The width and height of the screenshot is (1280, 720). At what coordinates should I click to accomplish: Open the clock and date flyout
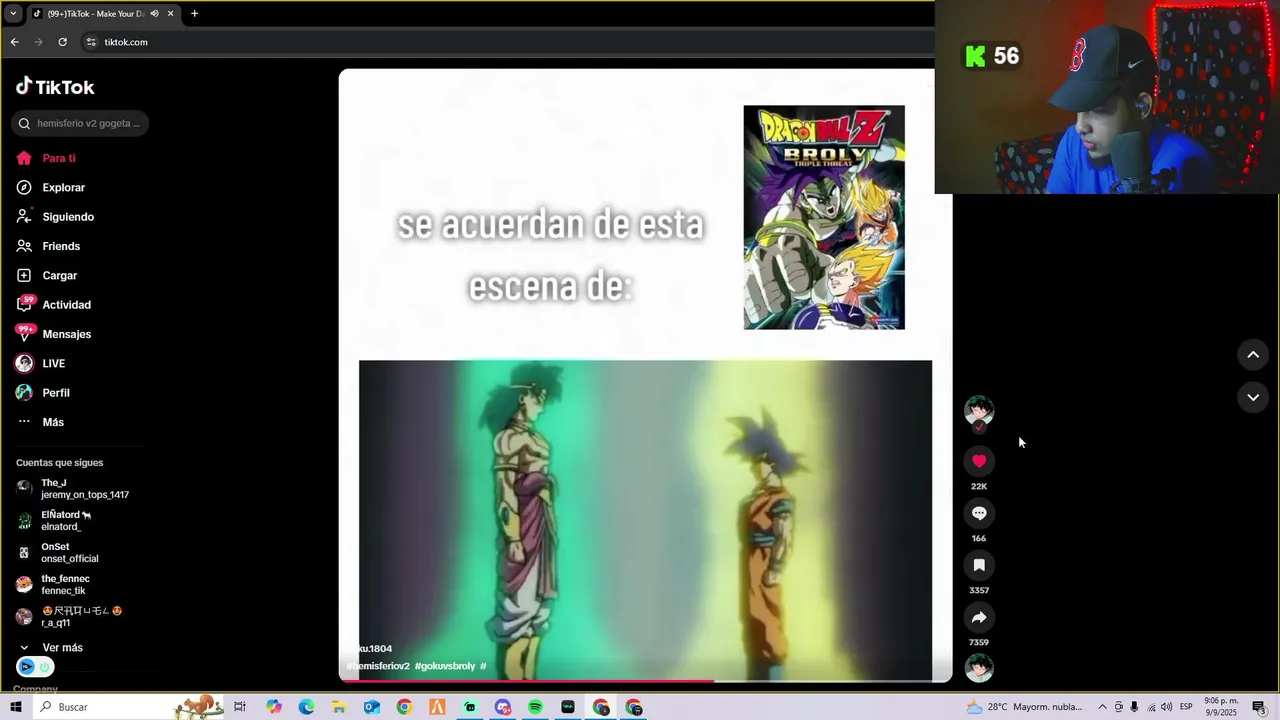[x=1222, y=707]
